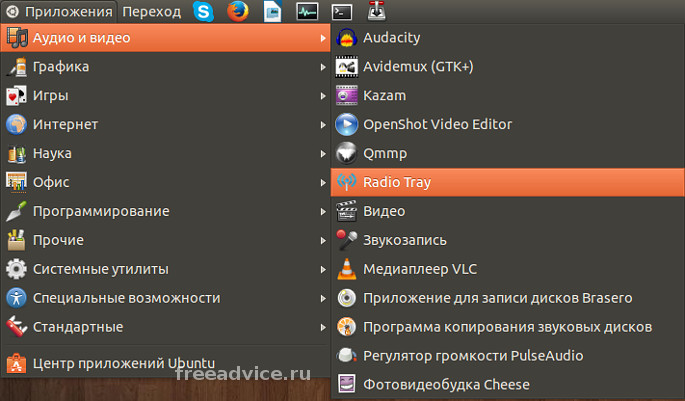Select the Программирование category
The height and width of the screenshot is (401, 685).
pyautogui.click(x=166, y=211)
